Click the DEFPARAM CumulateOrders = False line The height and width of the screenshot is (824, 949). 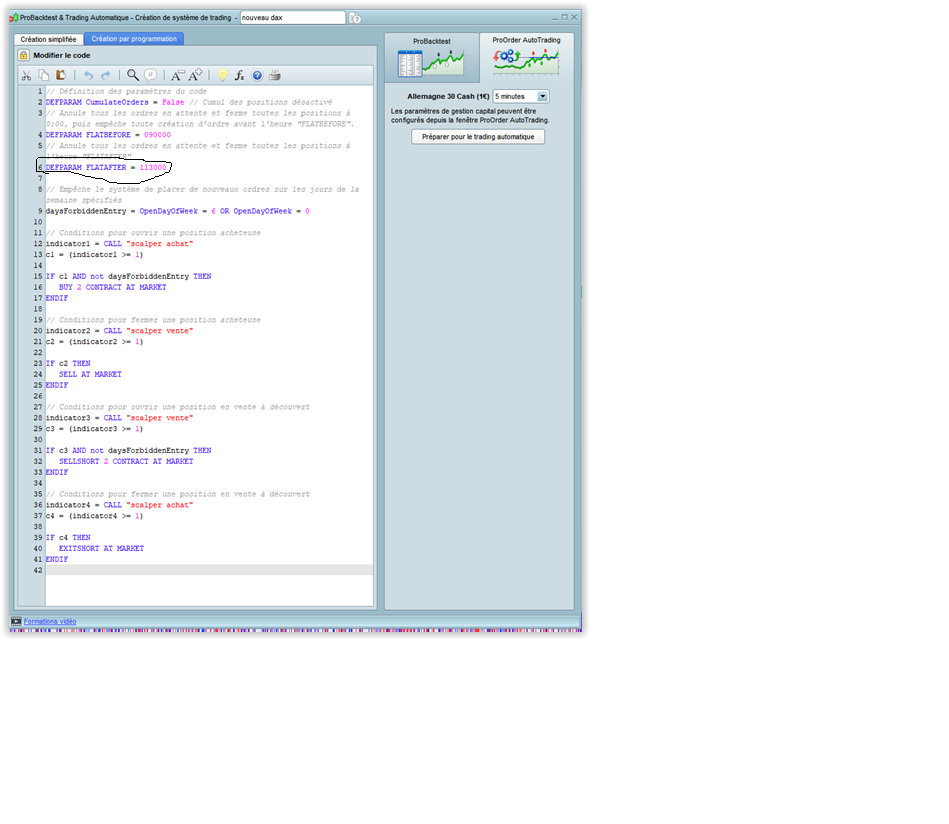[x=115, y=102]
